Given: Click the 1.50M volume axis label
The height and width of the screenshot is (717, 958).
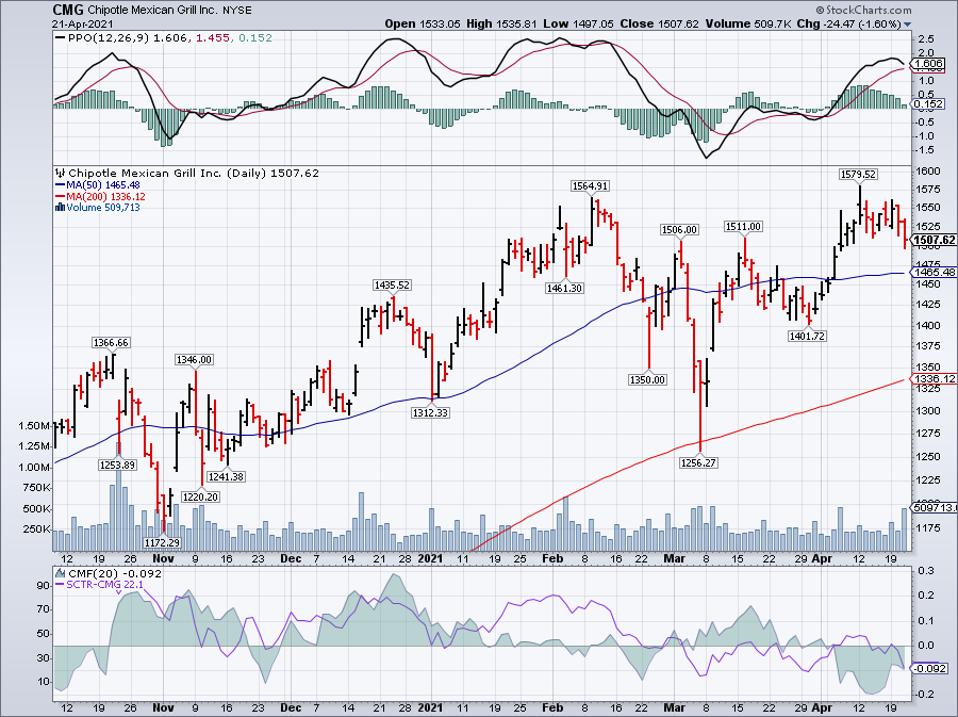Looking at the screenshot, I should (36, 426).
